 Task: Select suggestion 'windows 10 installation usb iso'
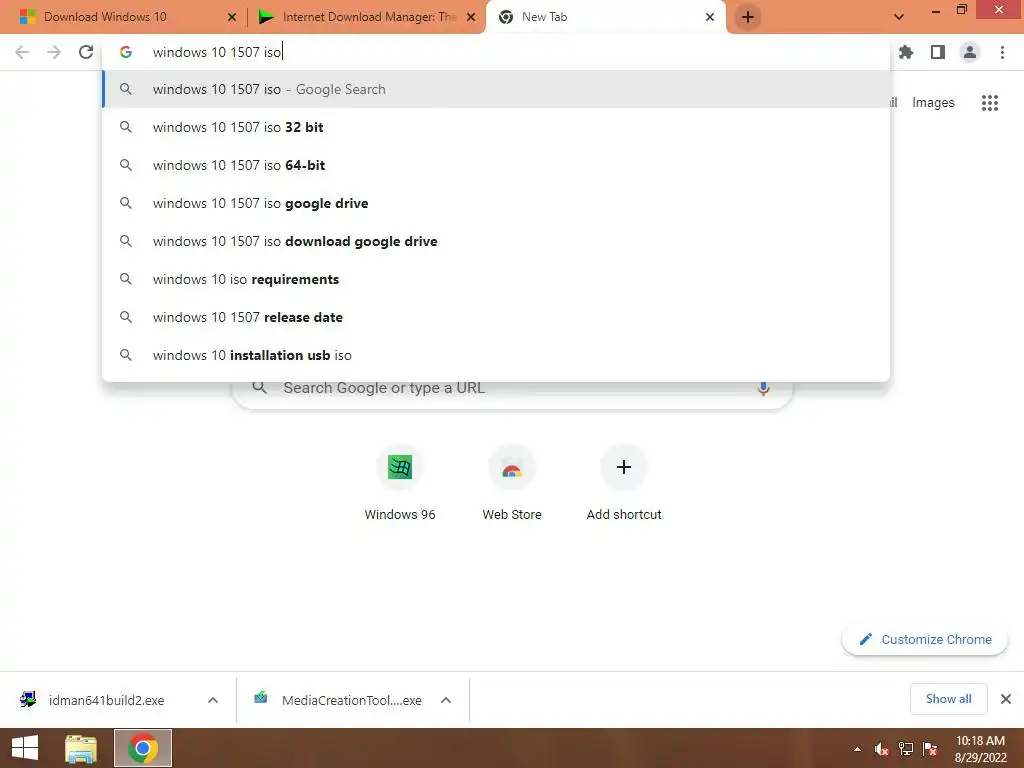pyautogui.click(x=496, y=355)
